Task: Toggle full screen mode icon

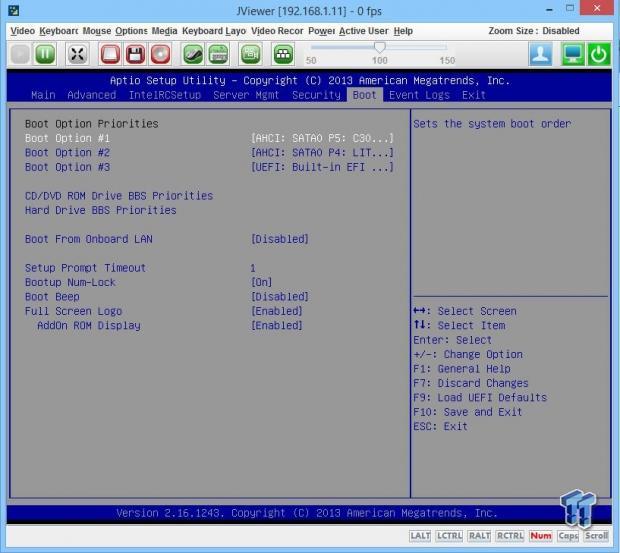Action: tap(77, 54)
